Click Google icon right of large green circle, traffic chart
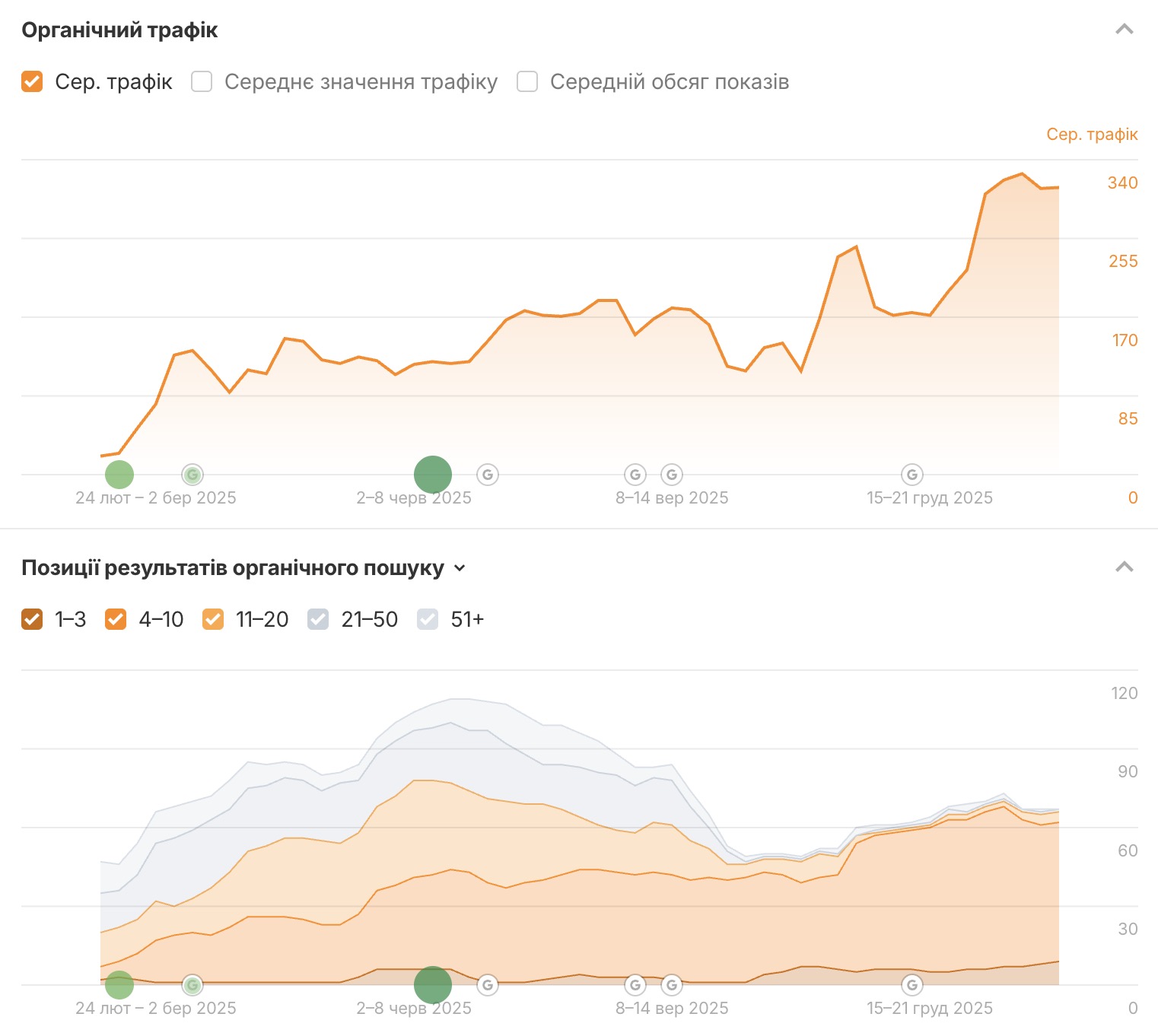 (x=488, y=475)
